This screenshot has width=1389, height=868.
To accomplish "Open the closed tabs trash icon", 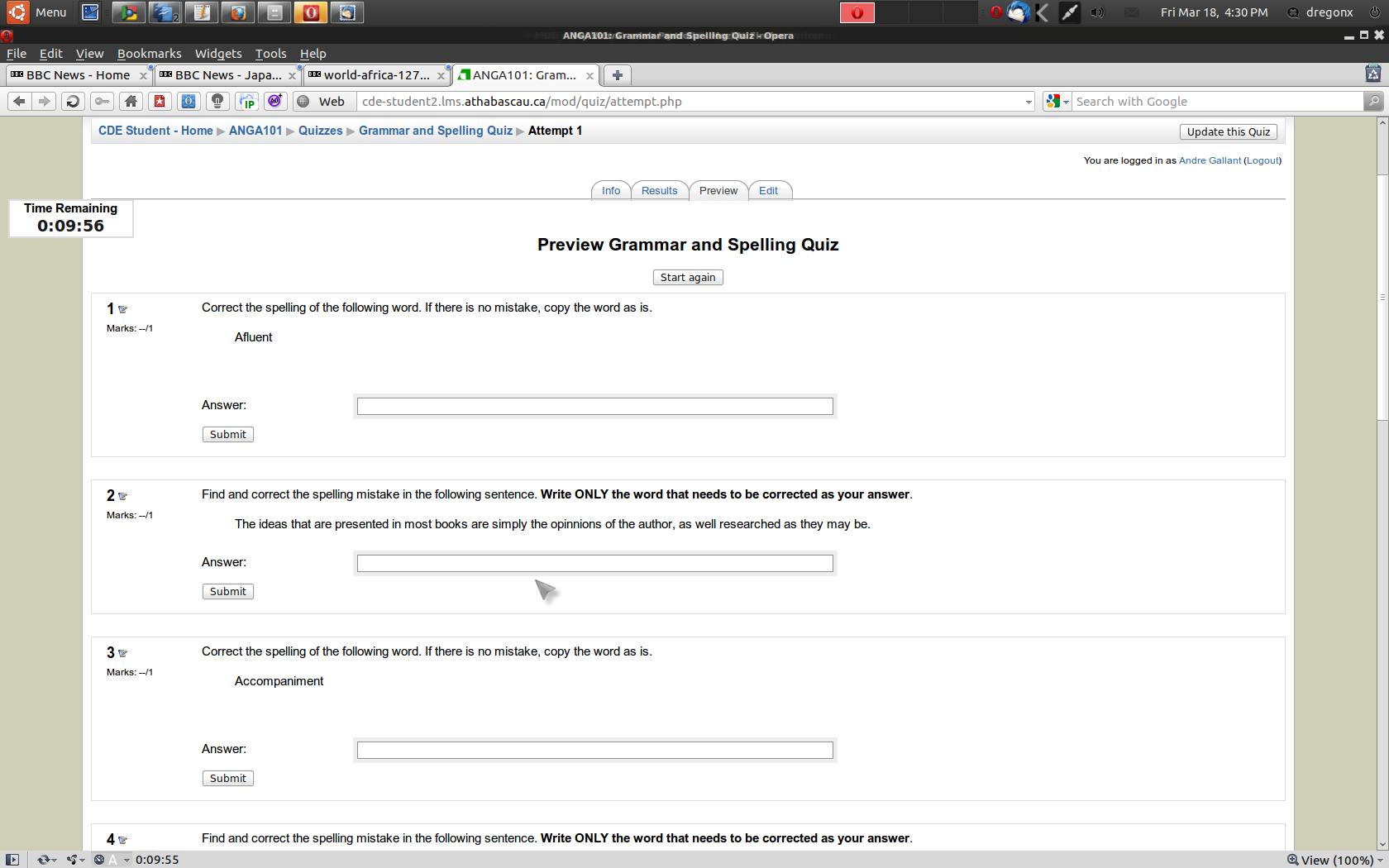I will [1372, 74].
